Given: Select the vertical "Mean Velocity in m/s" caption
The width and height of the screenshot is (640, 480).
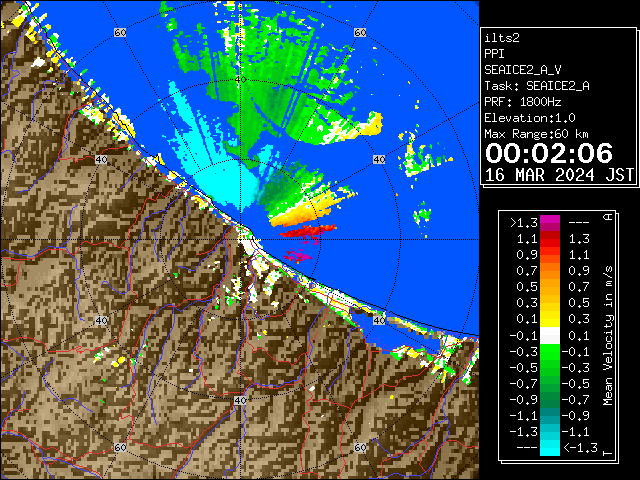Looking at the screenshot, I should point(608,336).
